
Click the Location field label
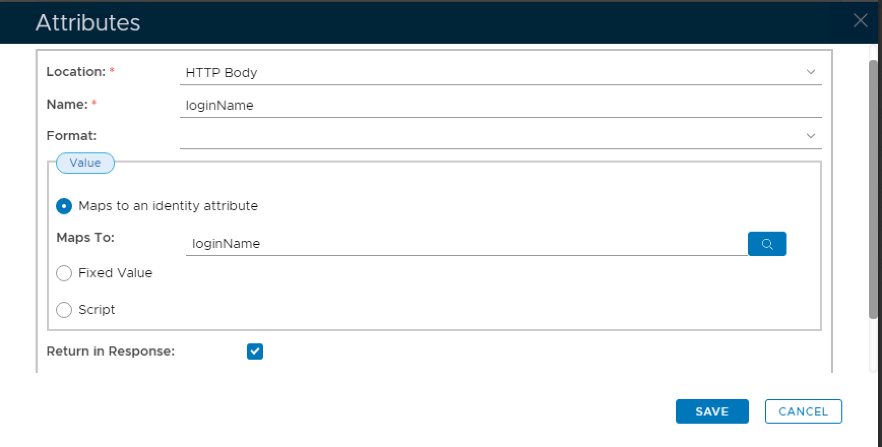click(76, 72)
